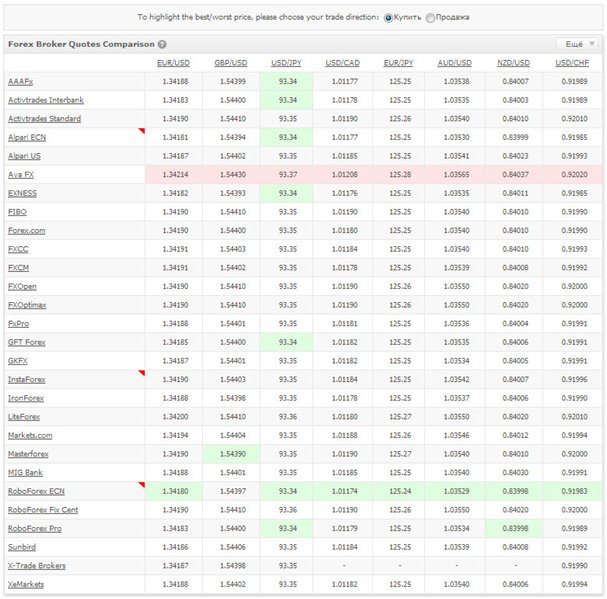The width and height of the screenshot is (607, 599).
Task: Open the Activtrades Standard broker link
Action: [45, 119]
